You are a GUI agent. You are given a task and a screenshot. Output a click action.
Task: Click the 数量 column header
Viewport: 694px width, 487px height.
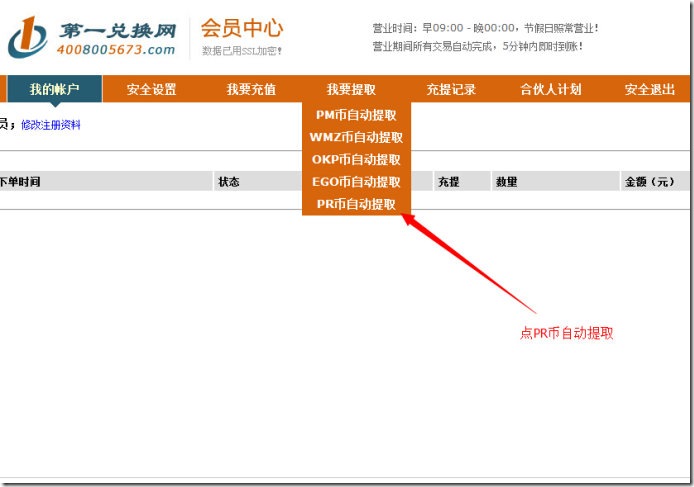507,182
